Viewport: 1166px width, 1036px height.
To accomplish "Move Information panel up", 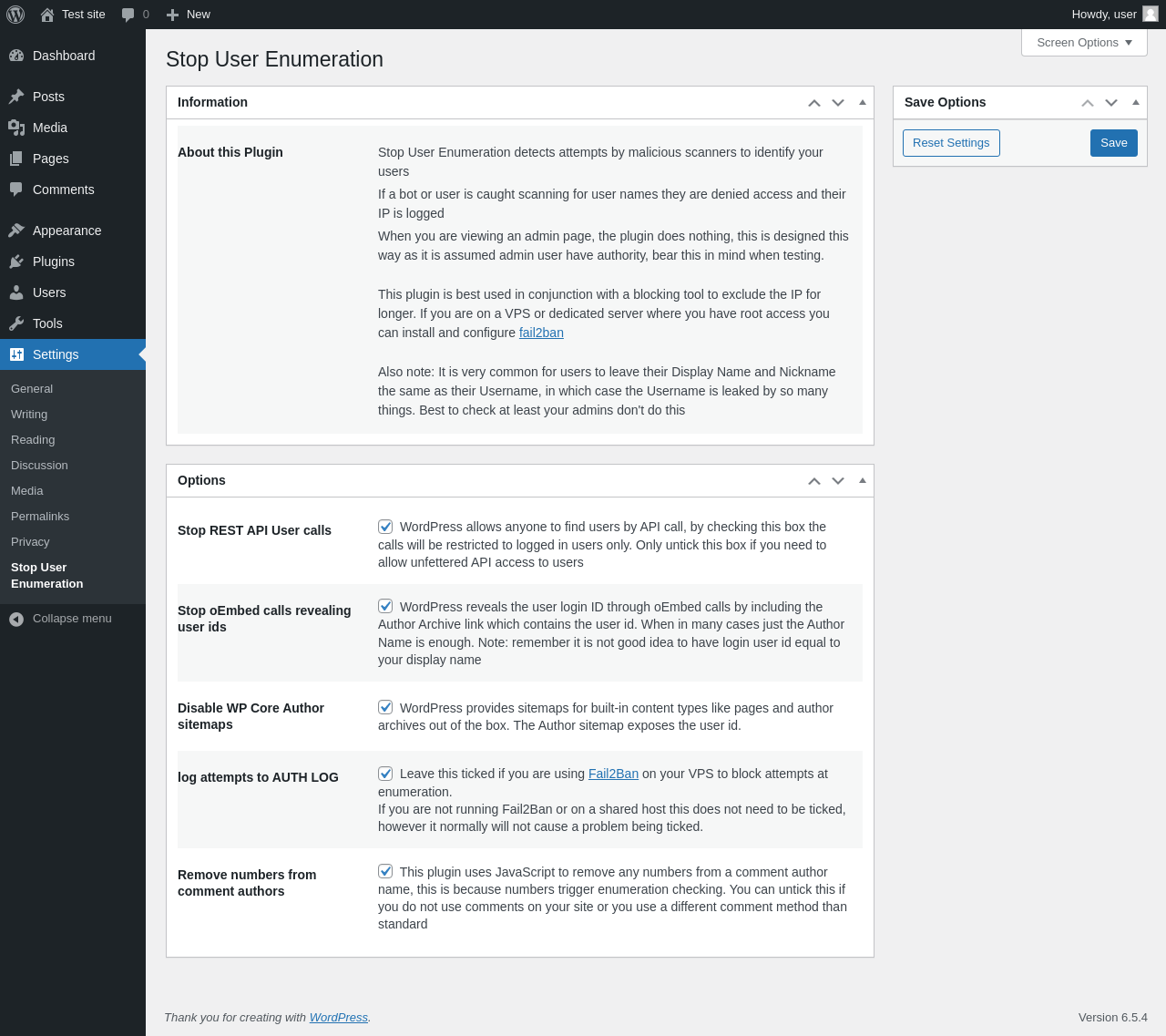I will pos(814,103).
